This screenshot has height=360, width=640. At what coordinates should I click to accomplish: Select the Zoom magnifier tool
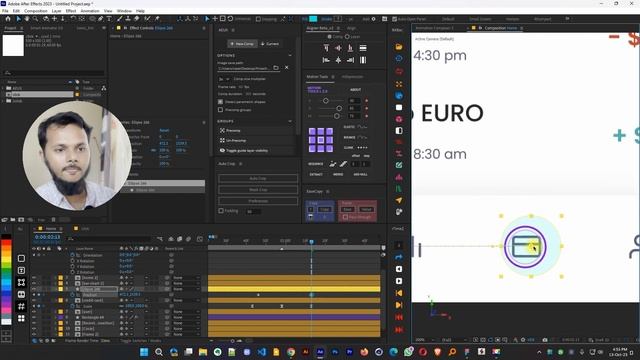pyautogui.click(x=36, y=19)
